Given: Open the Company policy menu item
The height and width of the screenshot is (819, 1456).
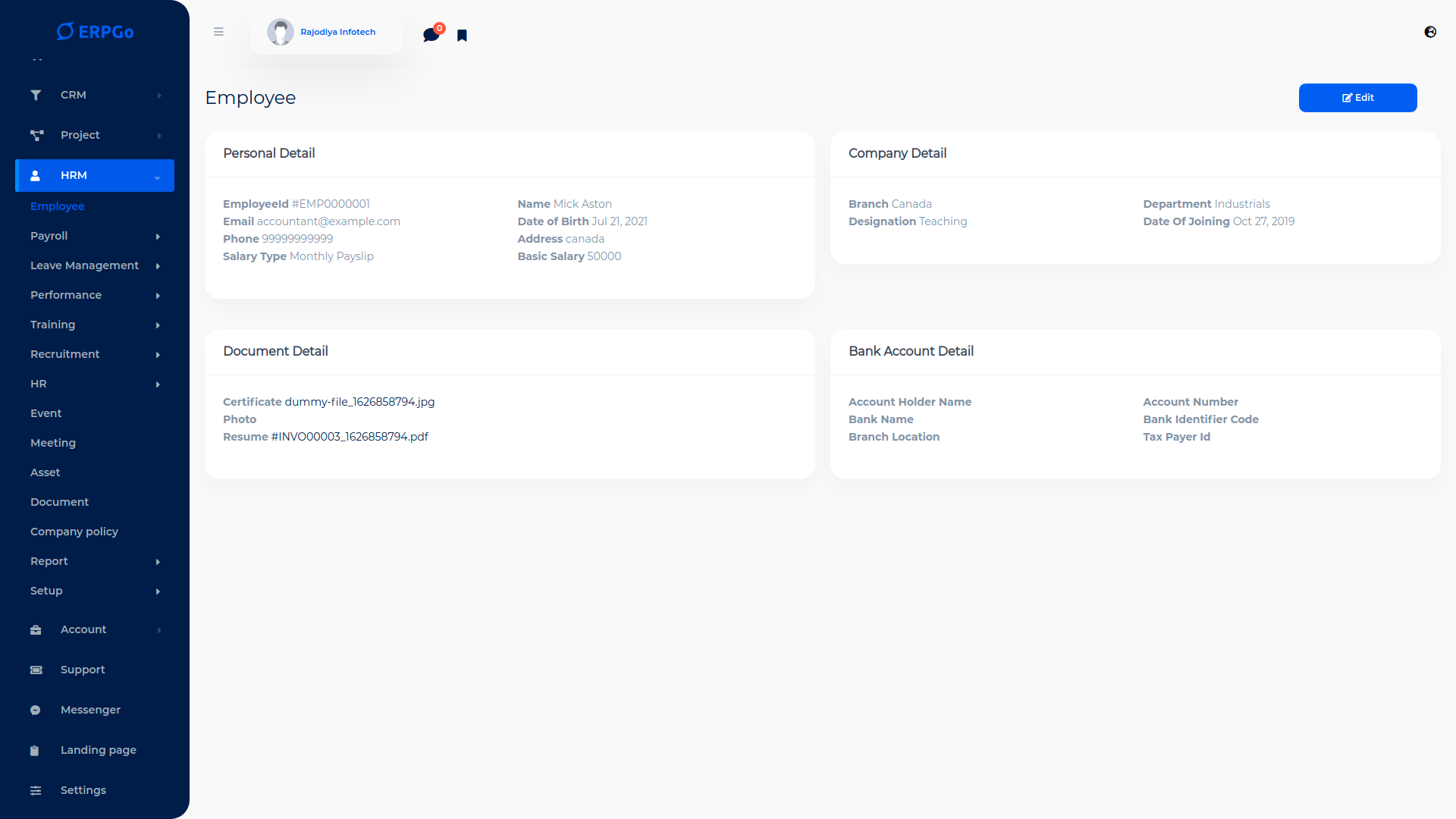Looking at the screenshot, I should point(74,532).
